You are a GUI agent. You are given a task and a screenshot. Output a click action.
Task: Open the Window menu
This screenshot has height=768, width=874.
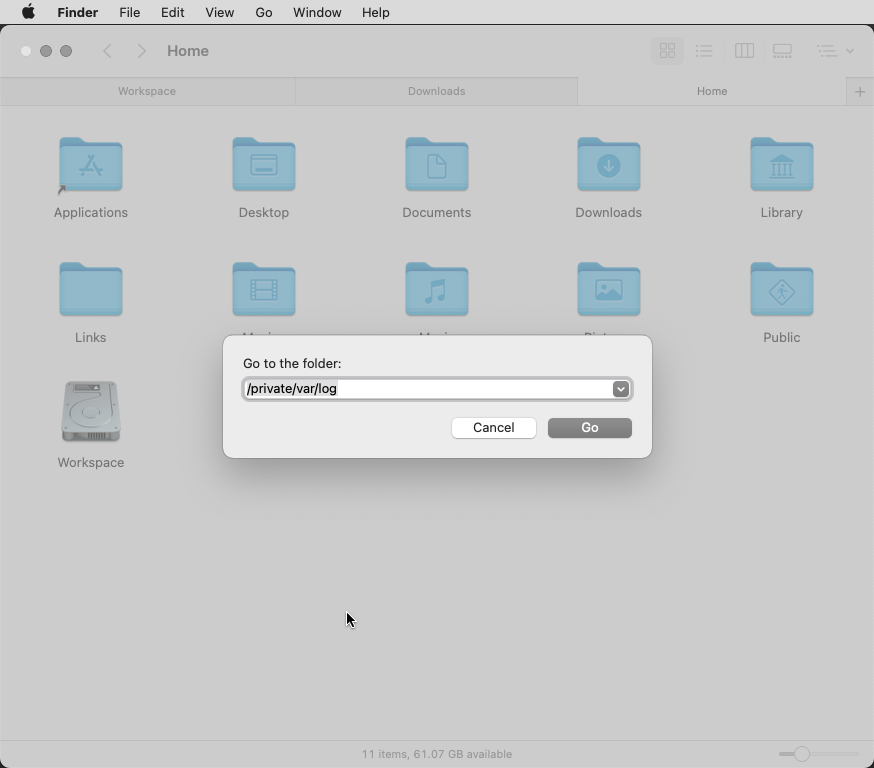317,12
